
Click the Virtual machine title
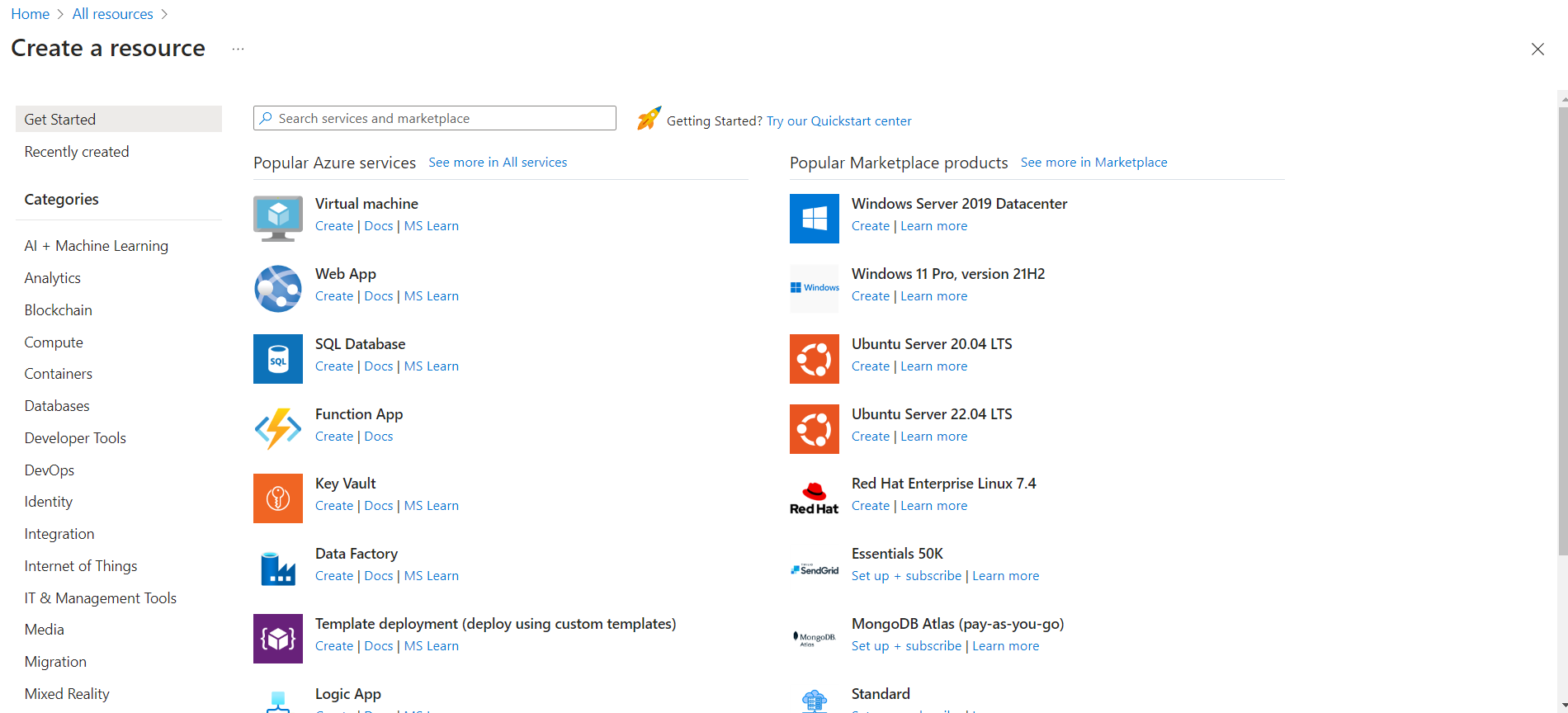tap(366, 204)
